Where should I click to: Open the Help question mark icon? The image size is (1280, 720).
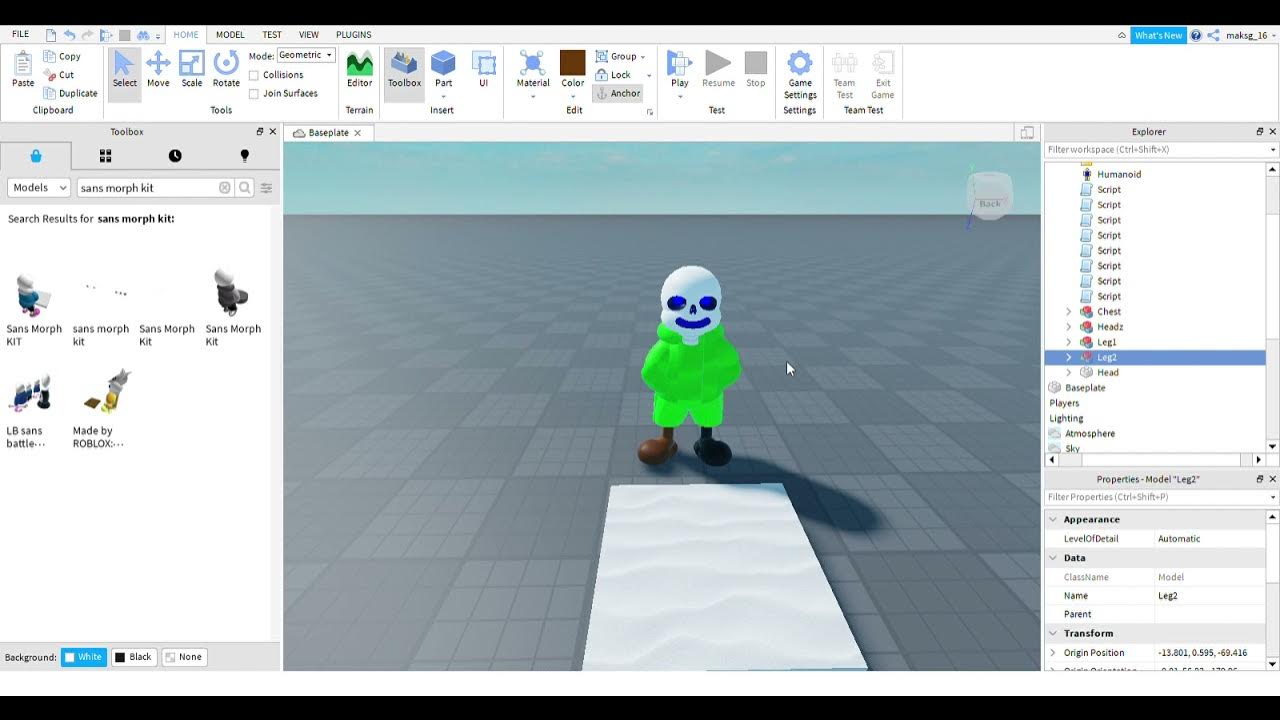click(x=1196, y=35)
